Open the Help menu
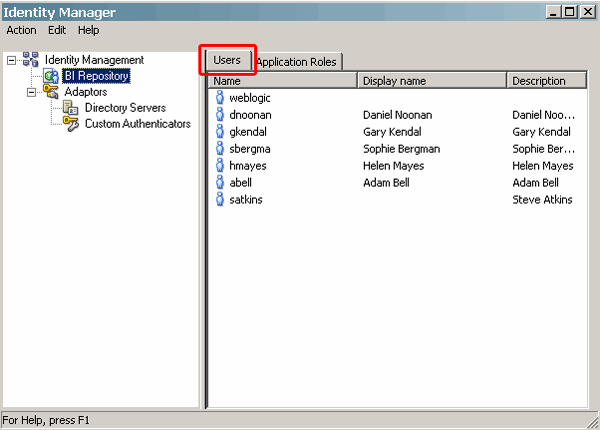Image resolution: width=600 pixels, height=430 pixels. (x=88, y=30)
